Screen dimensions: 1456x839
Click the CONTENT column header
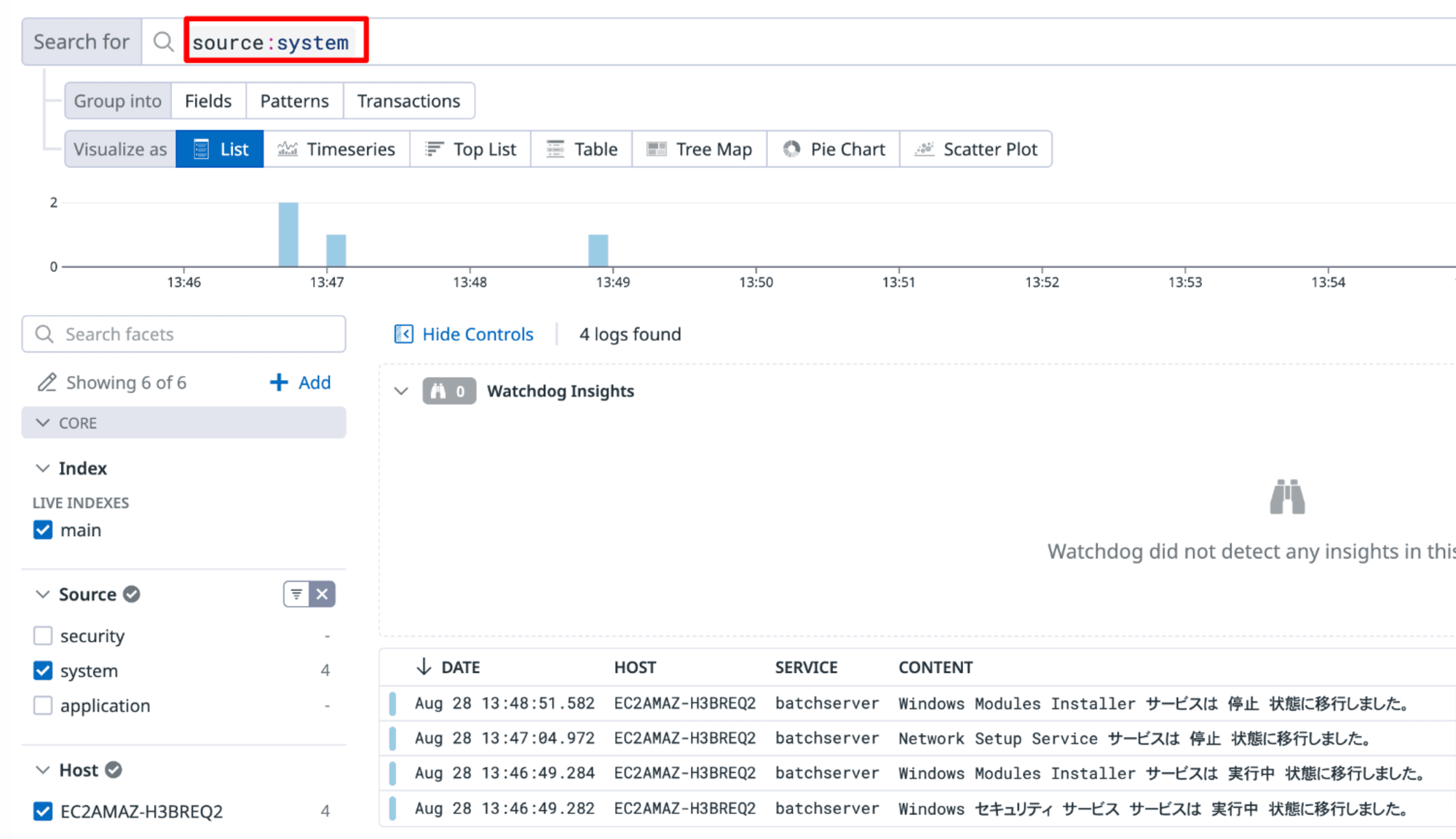pos(935,667)
